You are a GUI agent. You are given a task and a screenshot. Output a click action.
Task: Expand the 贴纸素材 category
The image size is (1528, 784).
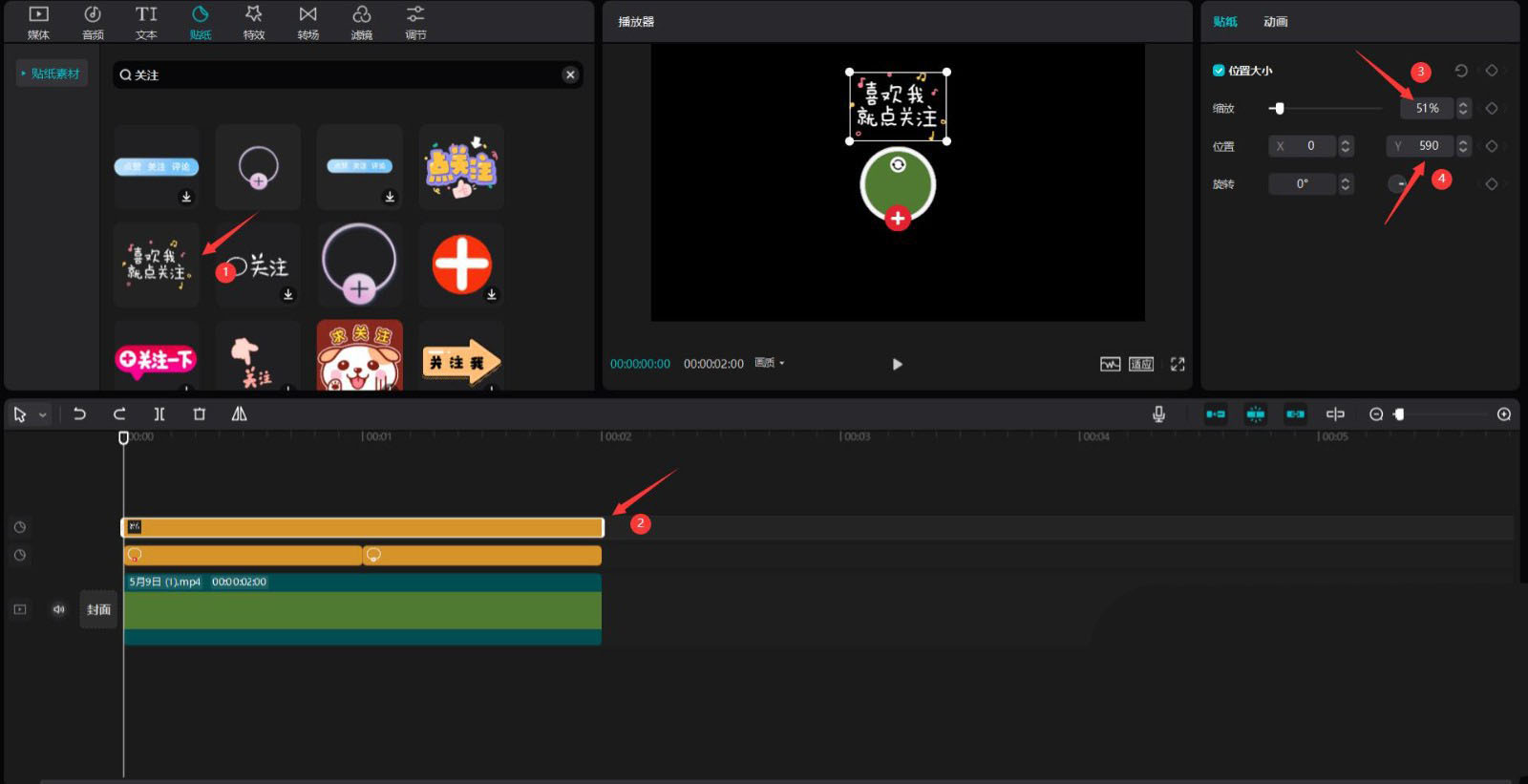(x=52, y=74)
